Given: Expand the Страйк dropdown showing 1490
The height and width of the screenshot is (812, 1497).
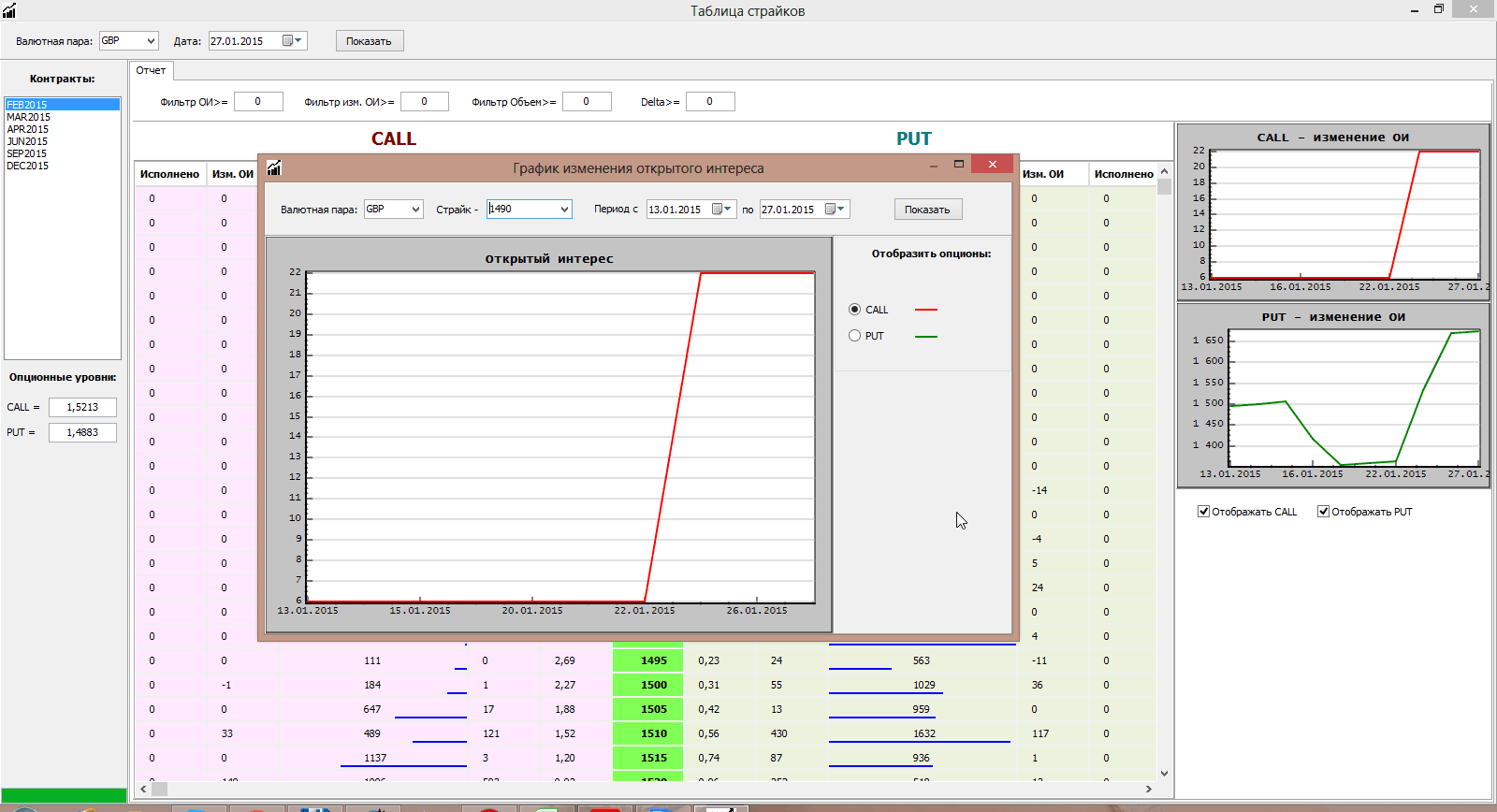Looking at the screenshot, I should 564,210.
